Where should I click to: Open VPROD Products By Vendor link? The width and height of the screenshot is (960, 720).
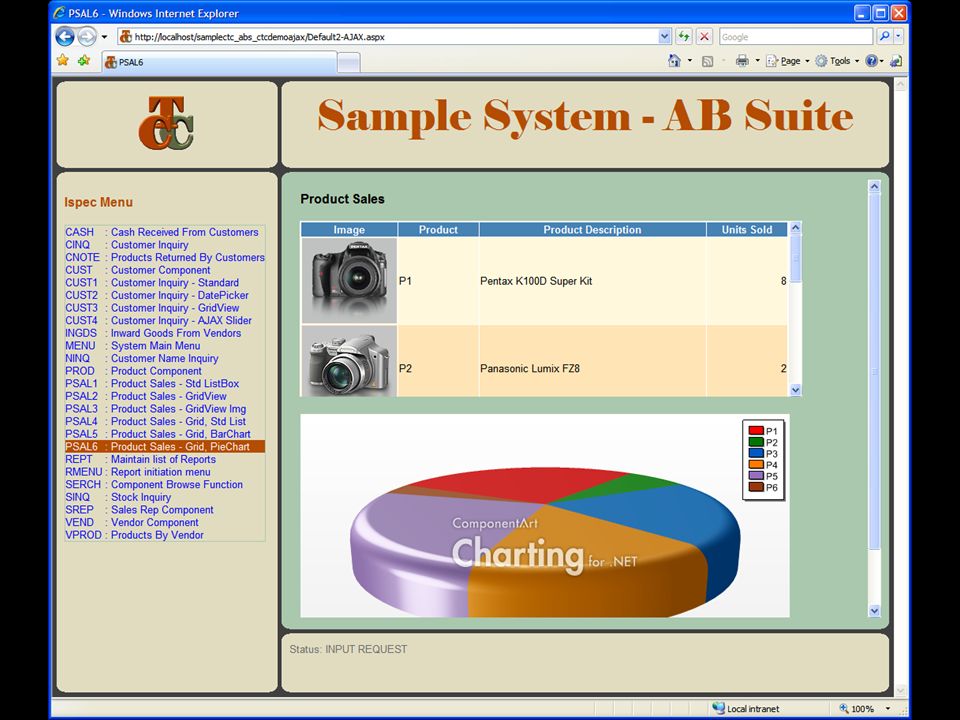pyautogui.click(x=135, y=535)
